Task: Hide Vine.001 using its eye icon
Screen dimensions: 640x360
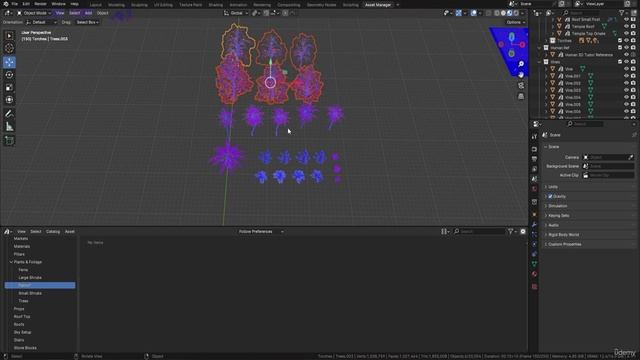Action: pyautogui.click(x=626, y=76)
